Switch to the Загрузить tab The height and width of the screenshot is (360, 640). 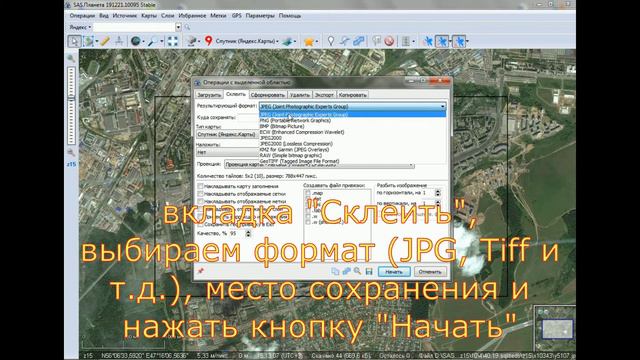[x=209, y=95]
